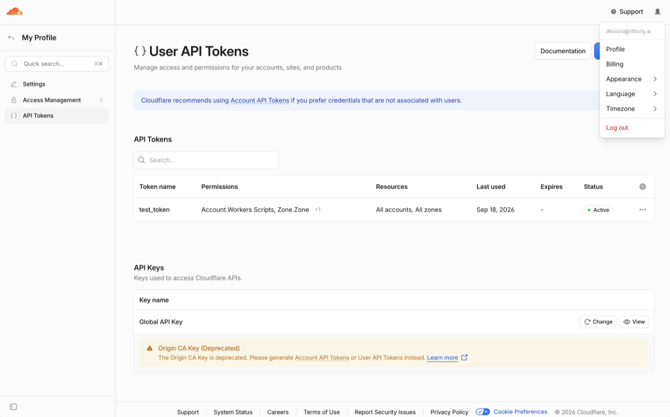Click the Settings pencil icon in sidebar
670x417 pixels.
[x=14, y=84]
